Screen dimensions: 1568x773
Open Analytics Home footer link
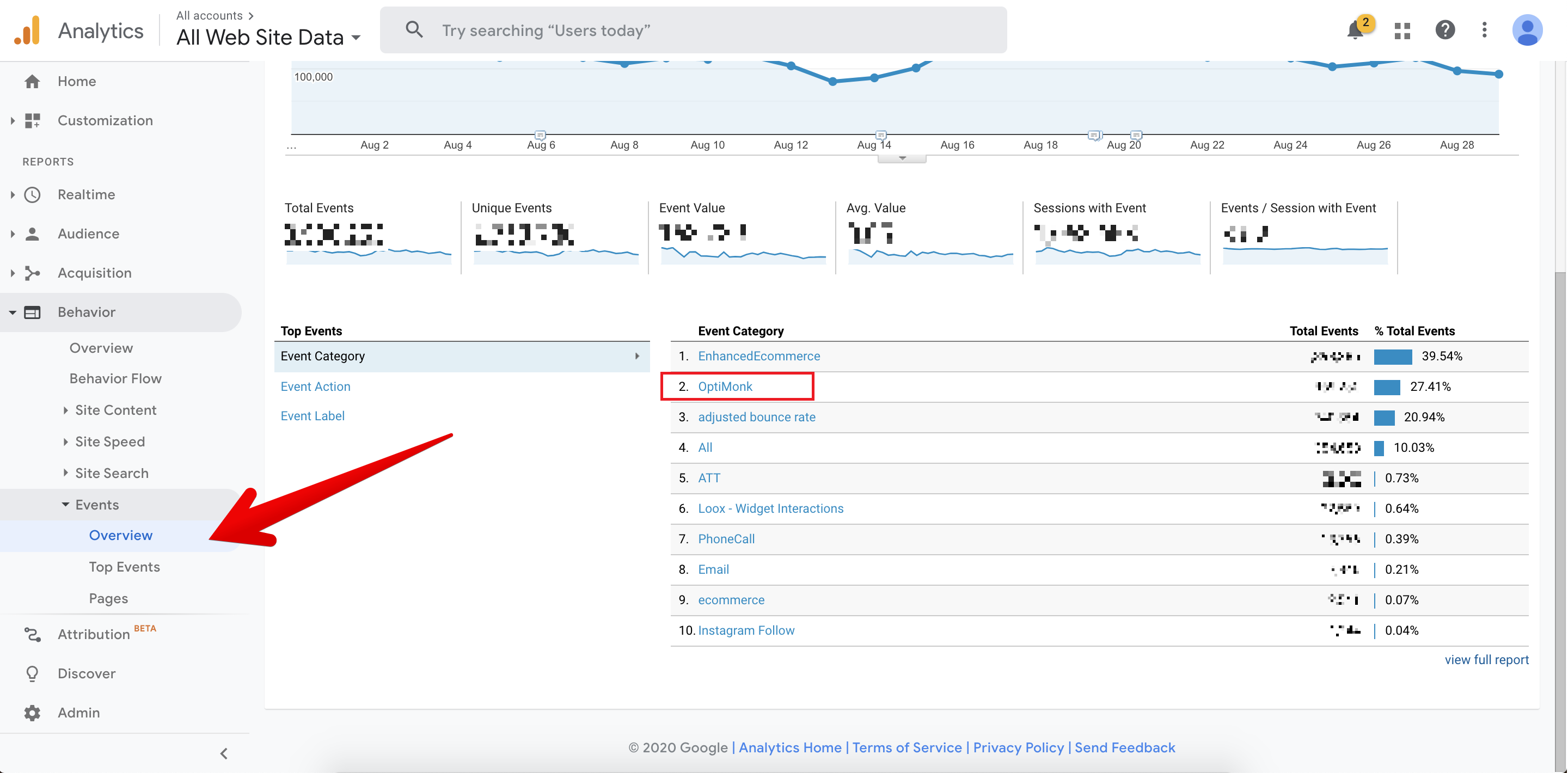(x=790, y=747)
